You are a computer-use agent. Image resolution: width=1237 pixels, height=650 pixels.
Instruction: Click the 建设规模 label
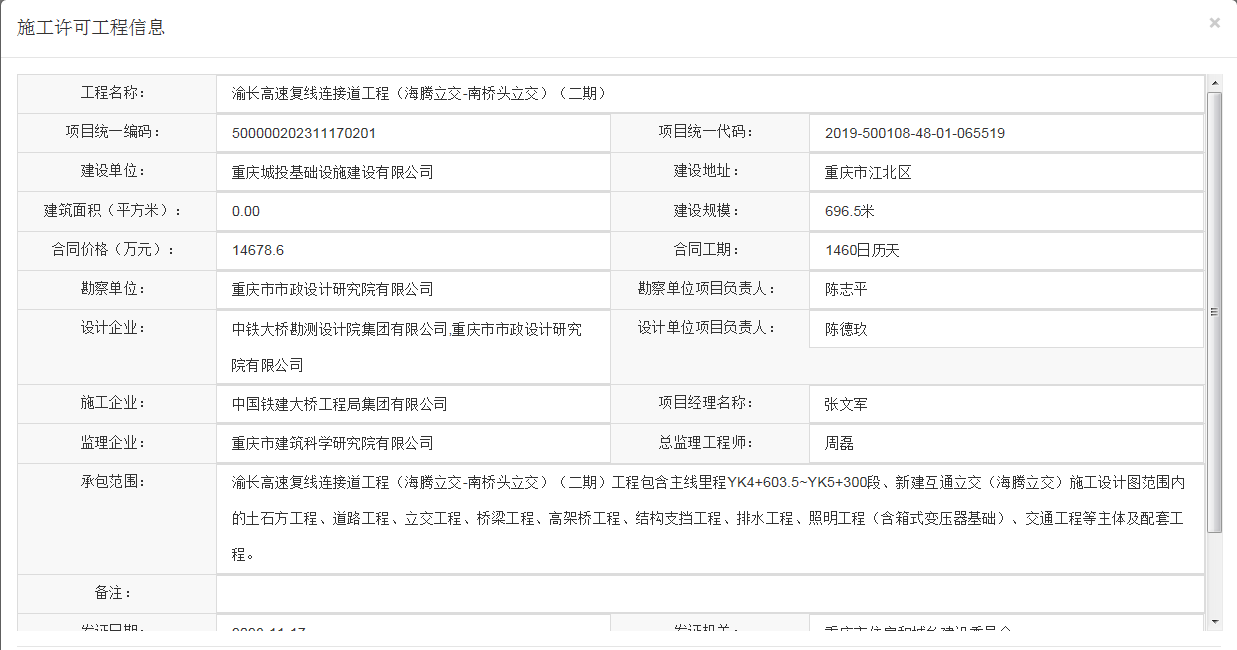(706, 210)
